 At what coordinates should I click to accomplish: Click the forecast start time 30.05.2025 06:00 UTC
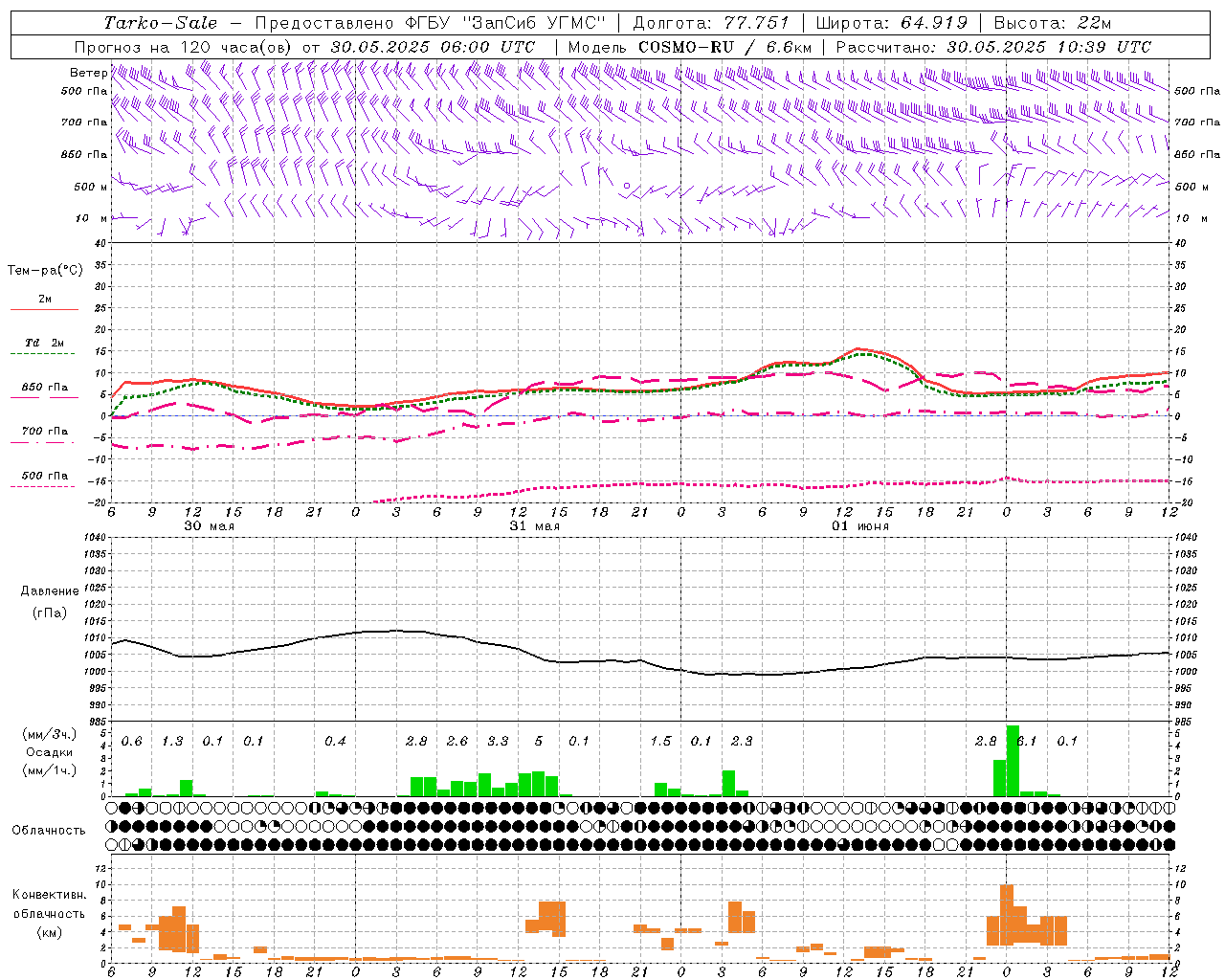click(x=433, y=47)
